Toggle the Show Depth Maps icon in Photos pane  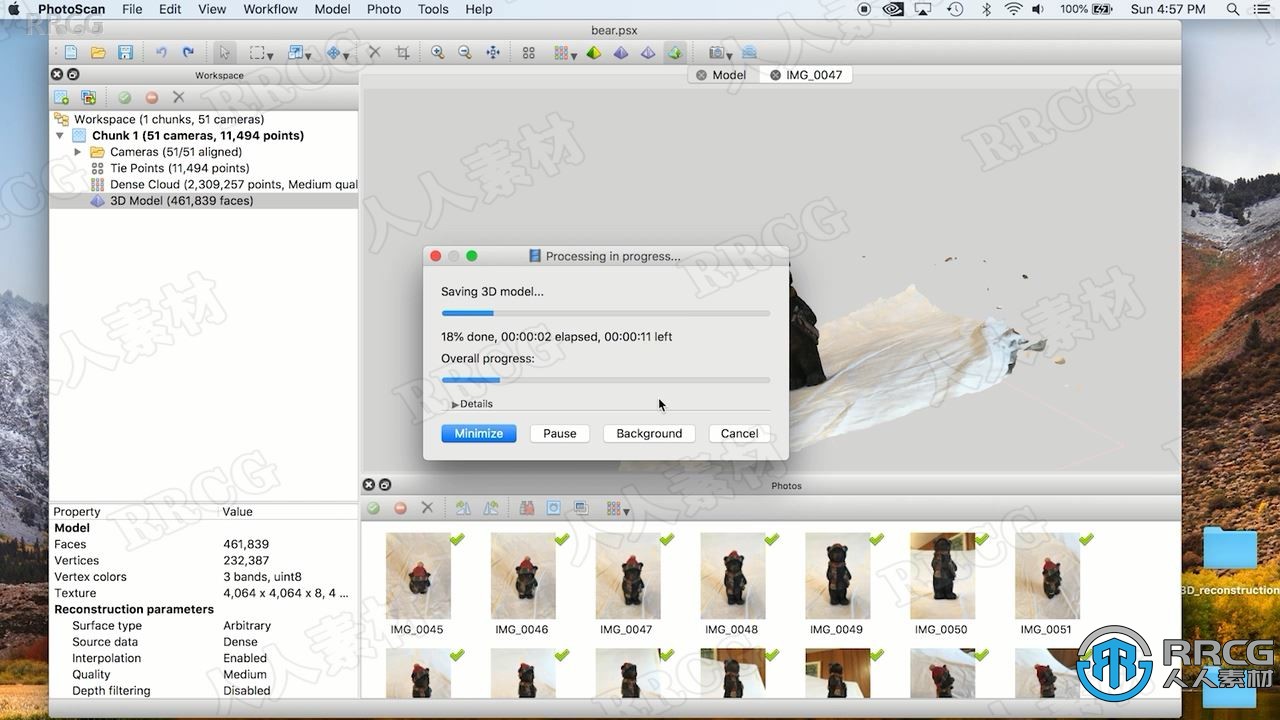(x=581, y=508)
